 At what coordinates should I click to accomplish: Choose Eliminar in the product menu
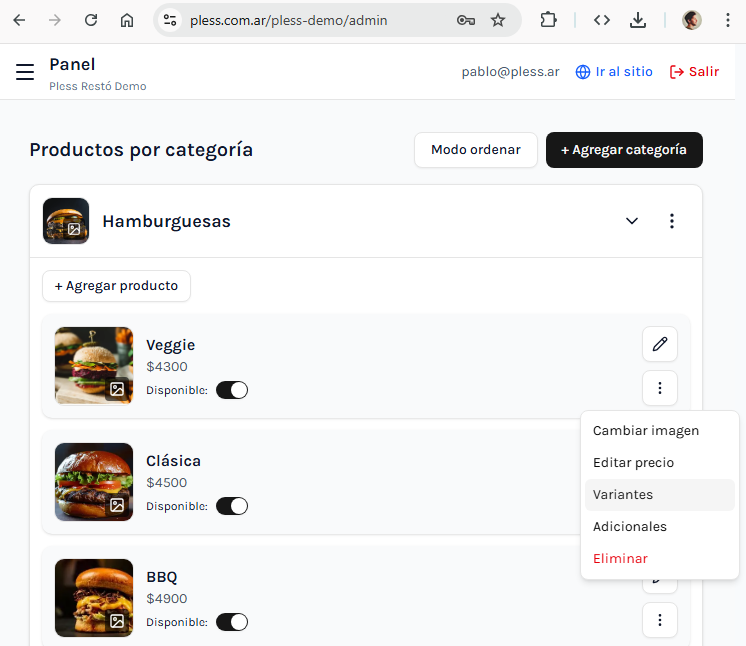tap(620, 558)
